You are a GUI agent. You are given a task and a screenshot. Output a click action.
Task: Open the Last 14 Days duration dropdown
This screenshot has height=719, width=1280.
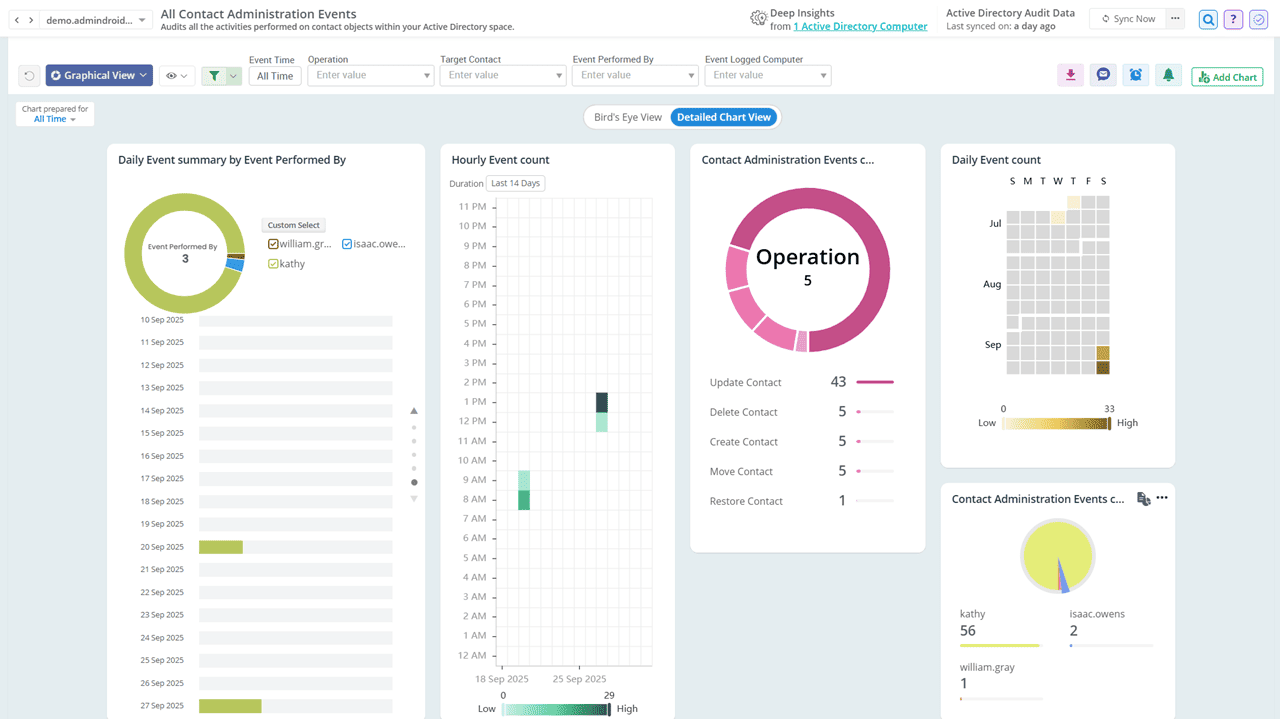coord(515,183)
